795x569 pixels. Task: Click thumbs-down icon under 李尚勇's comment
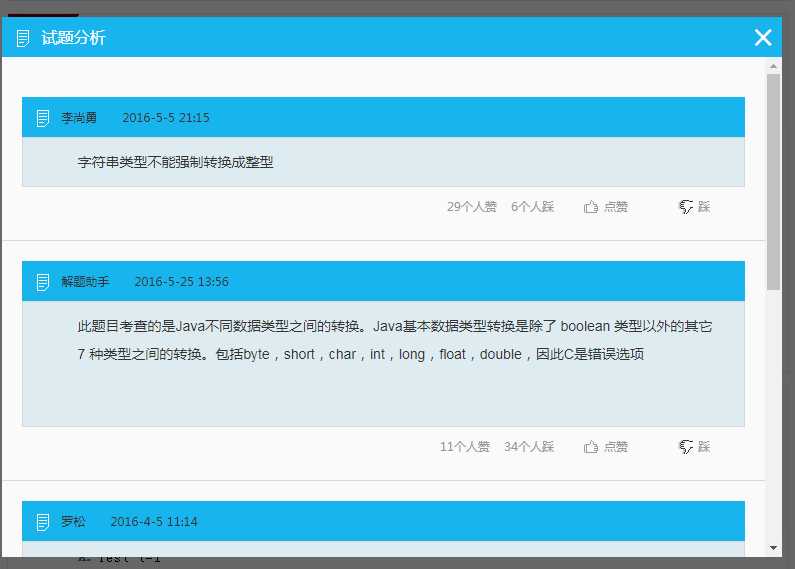(685, 207)
